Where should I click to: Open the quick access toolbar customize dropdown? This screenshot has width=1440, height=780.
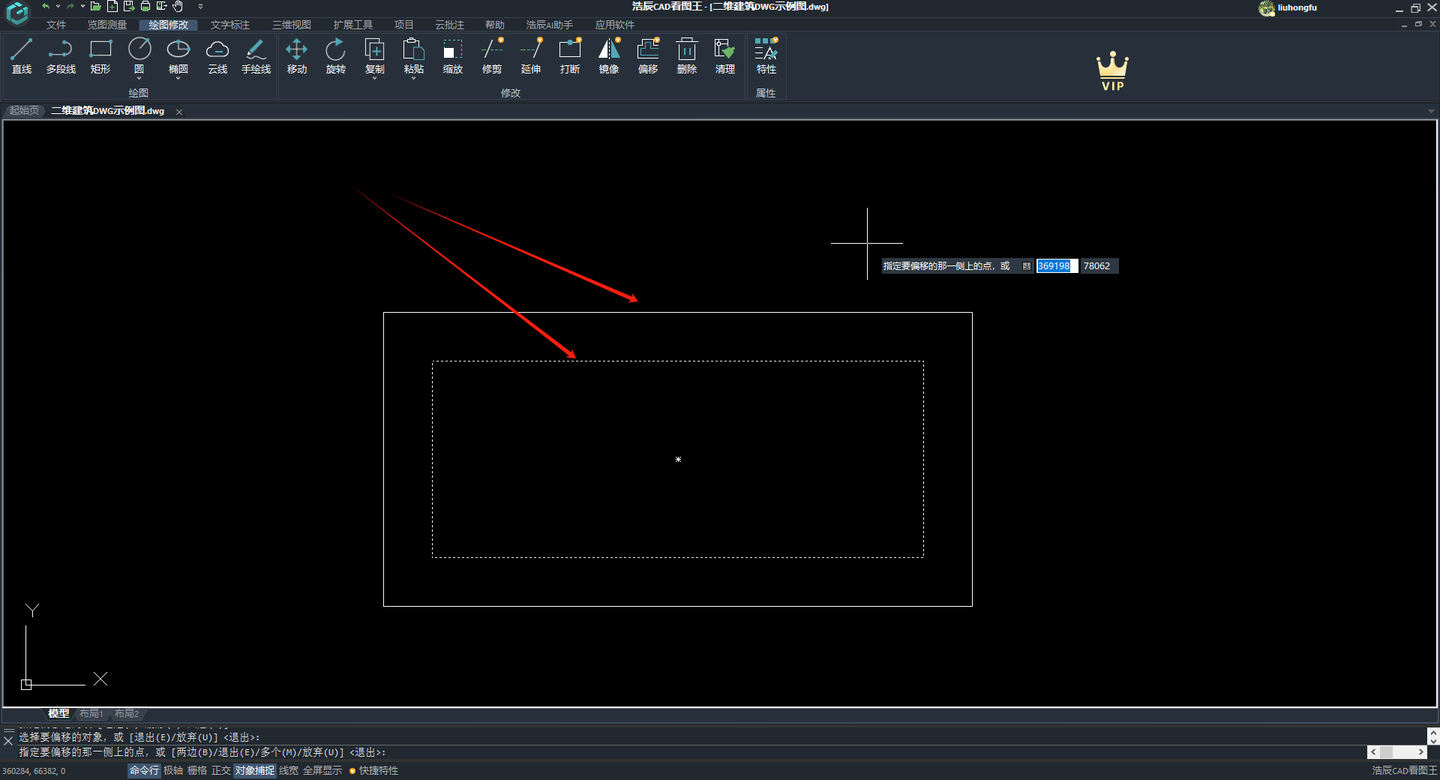[x=200, y=6]
